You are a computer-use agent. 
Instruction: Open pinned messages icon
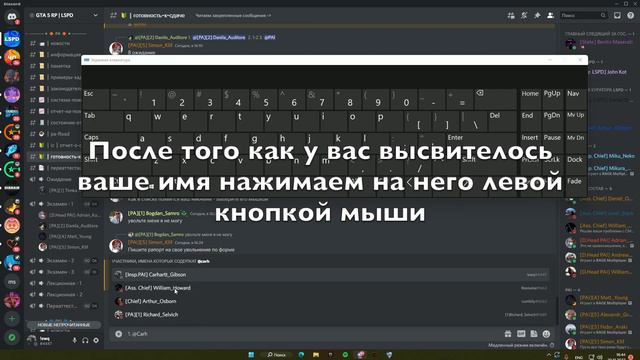pos(537,16)
